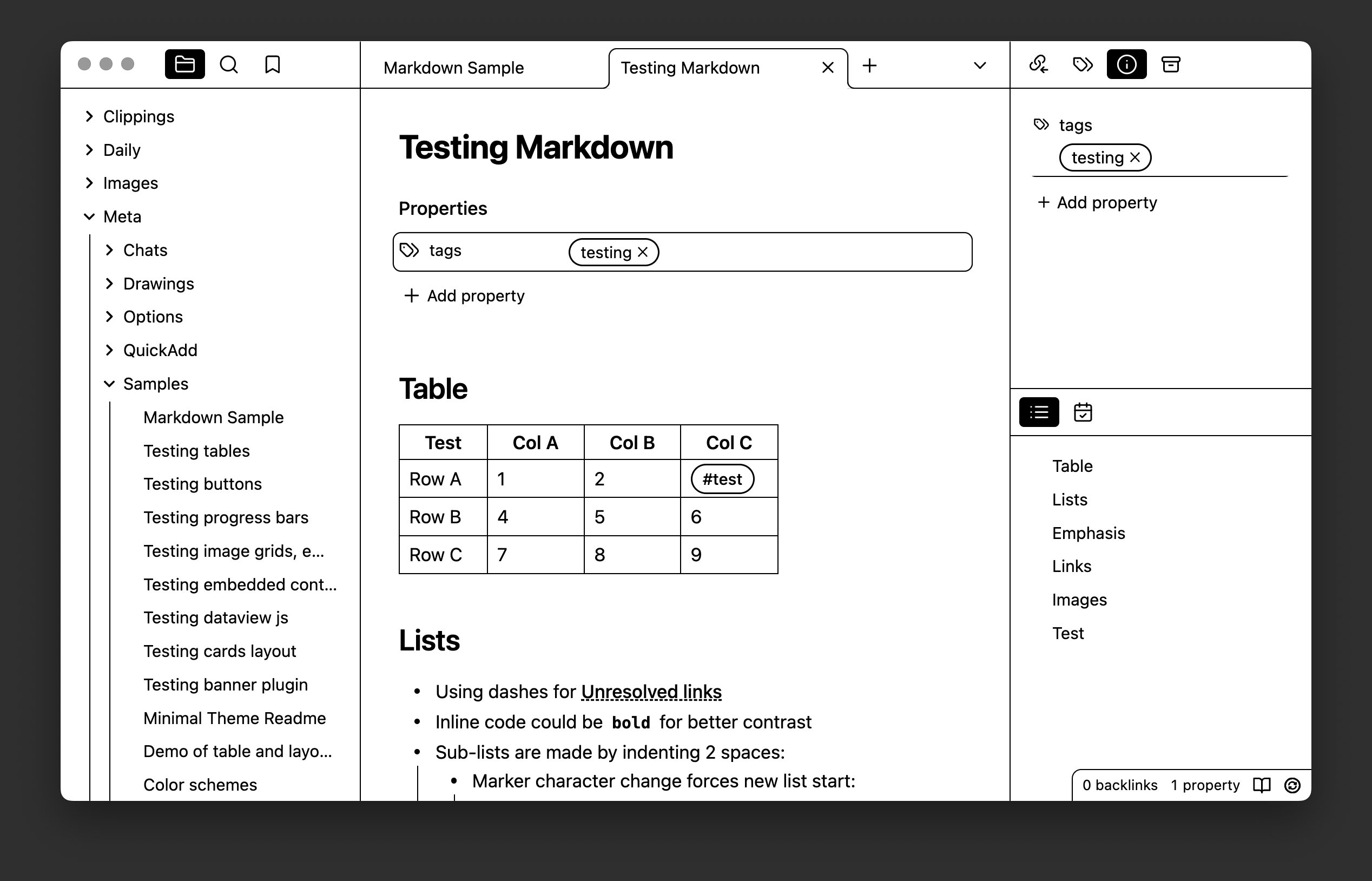Screen dimensions: 1372x881
Task: Show backlinks panel in right sidebar
Action: point(1038,64)
